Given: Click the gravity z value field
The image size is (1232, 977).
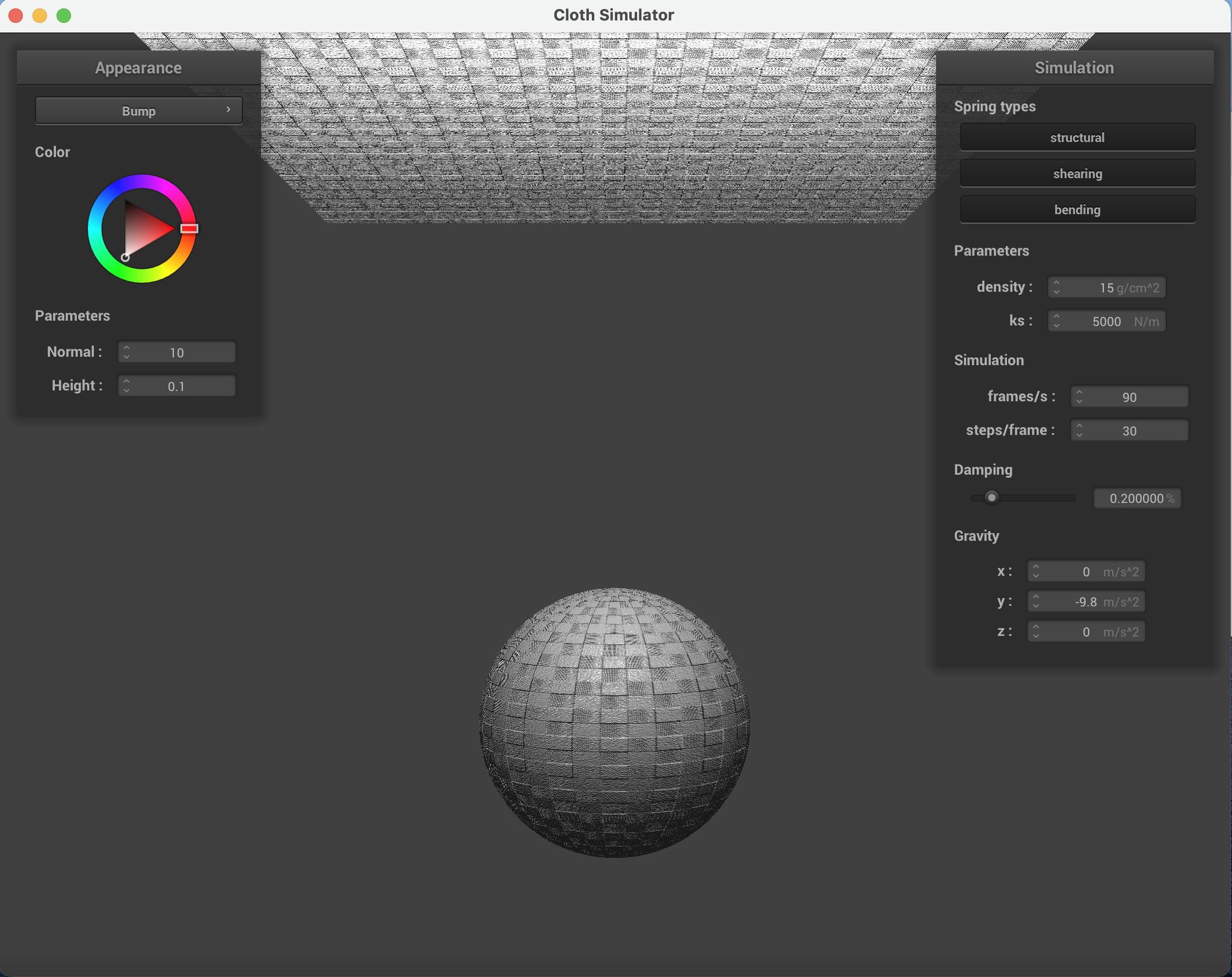Looking at the screenshot, I should (1086, 632).
